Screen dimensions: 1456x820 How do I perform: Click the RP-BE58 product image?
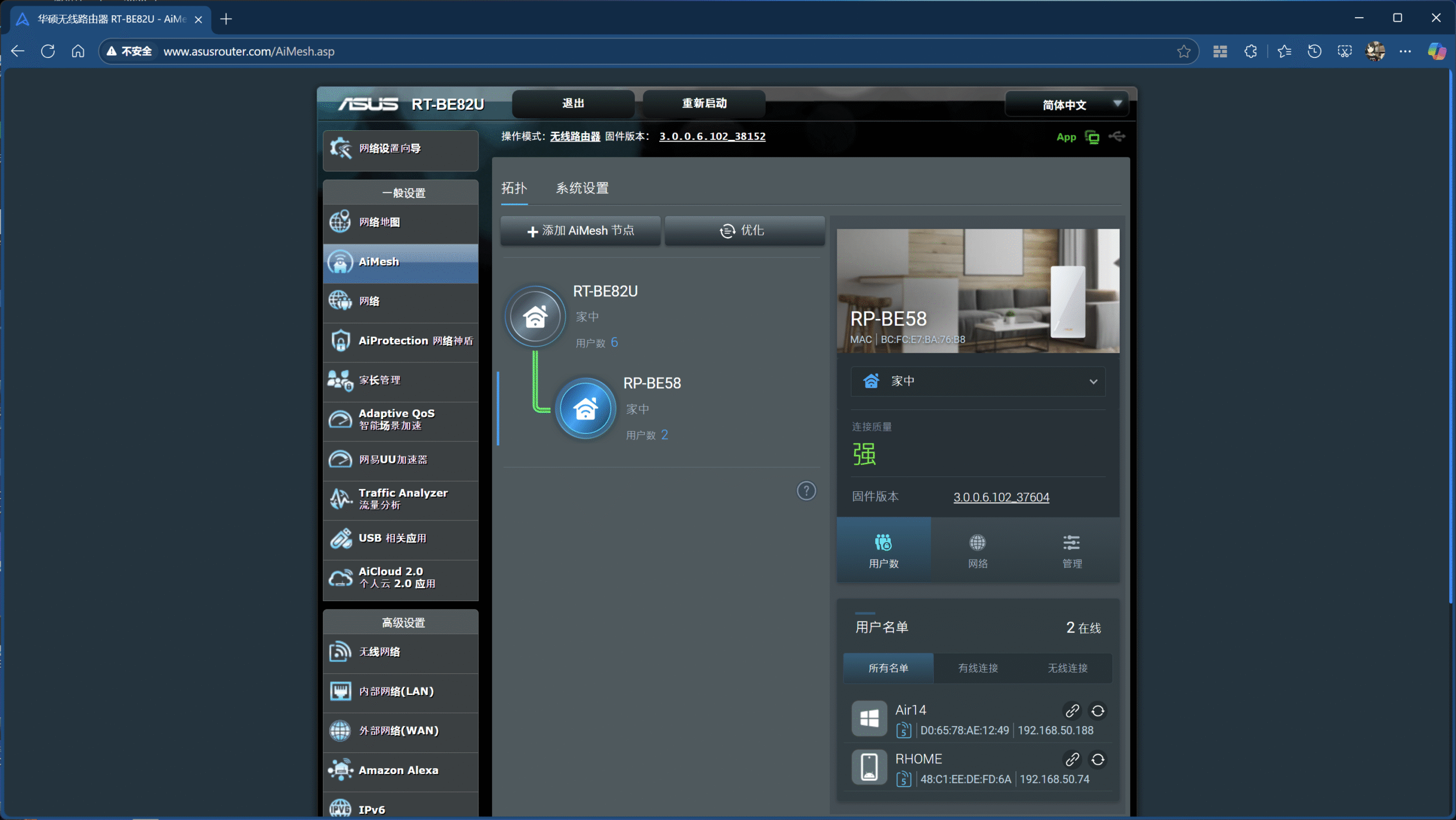coord(978,291)
